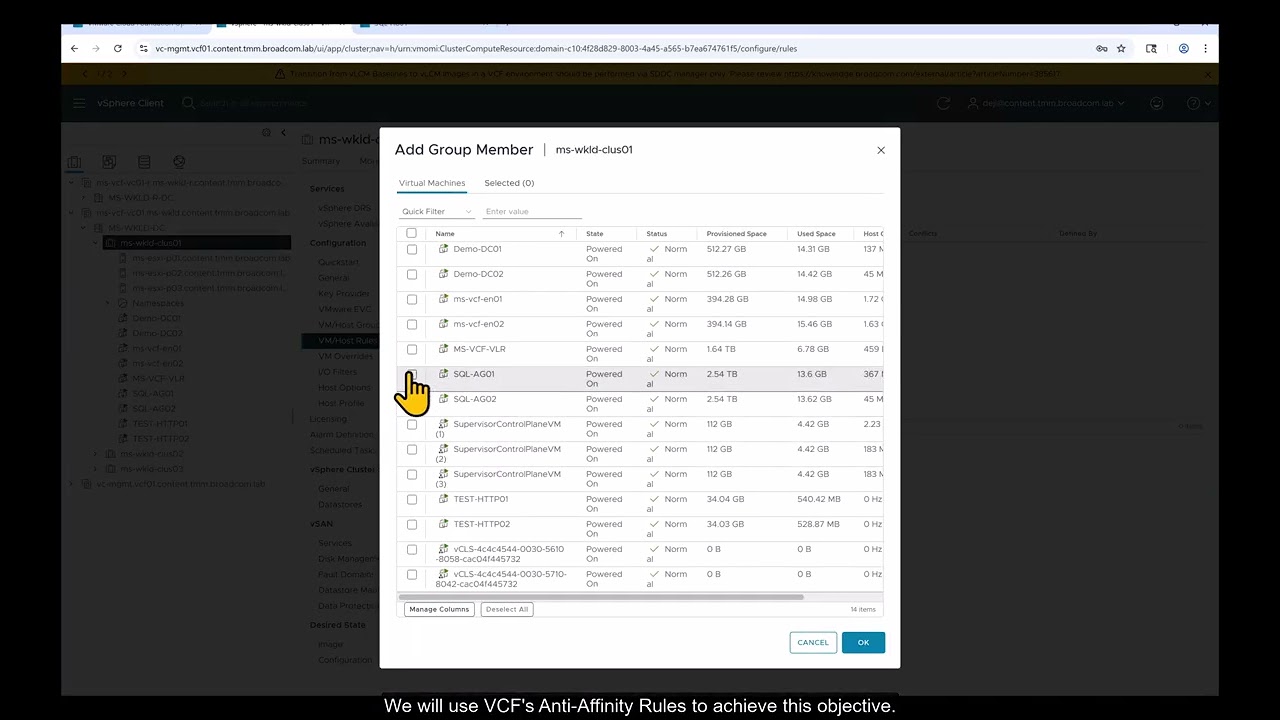This screenshot has height=720, width=1280.
Task: Click the search magnifier in vSphere header
Action: click(x=187, y=103)
